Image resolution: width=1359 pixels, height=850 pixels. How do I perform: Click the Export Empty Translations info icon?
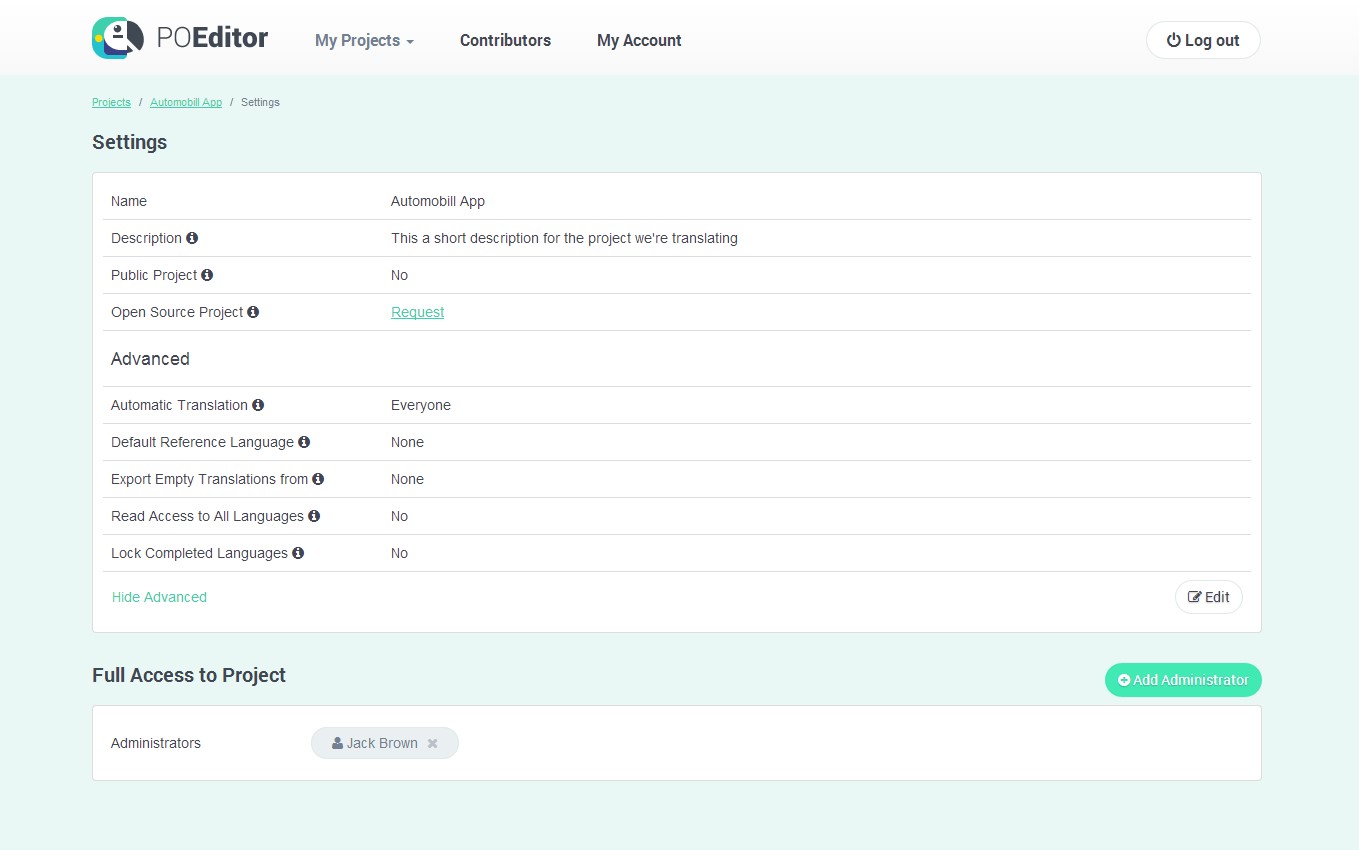(x=318, y=479)
